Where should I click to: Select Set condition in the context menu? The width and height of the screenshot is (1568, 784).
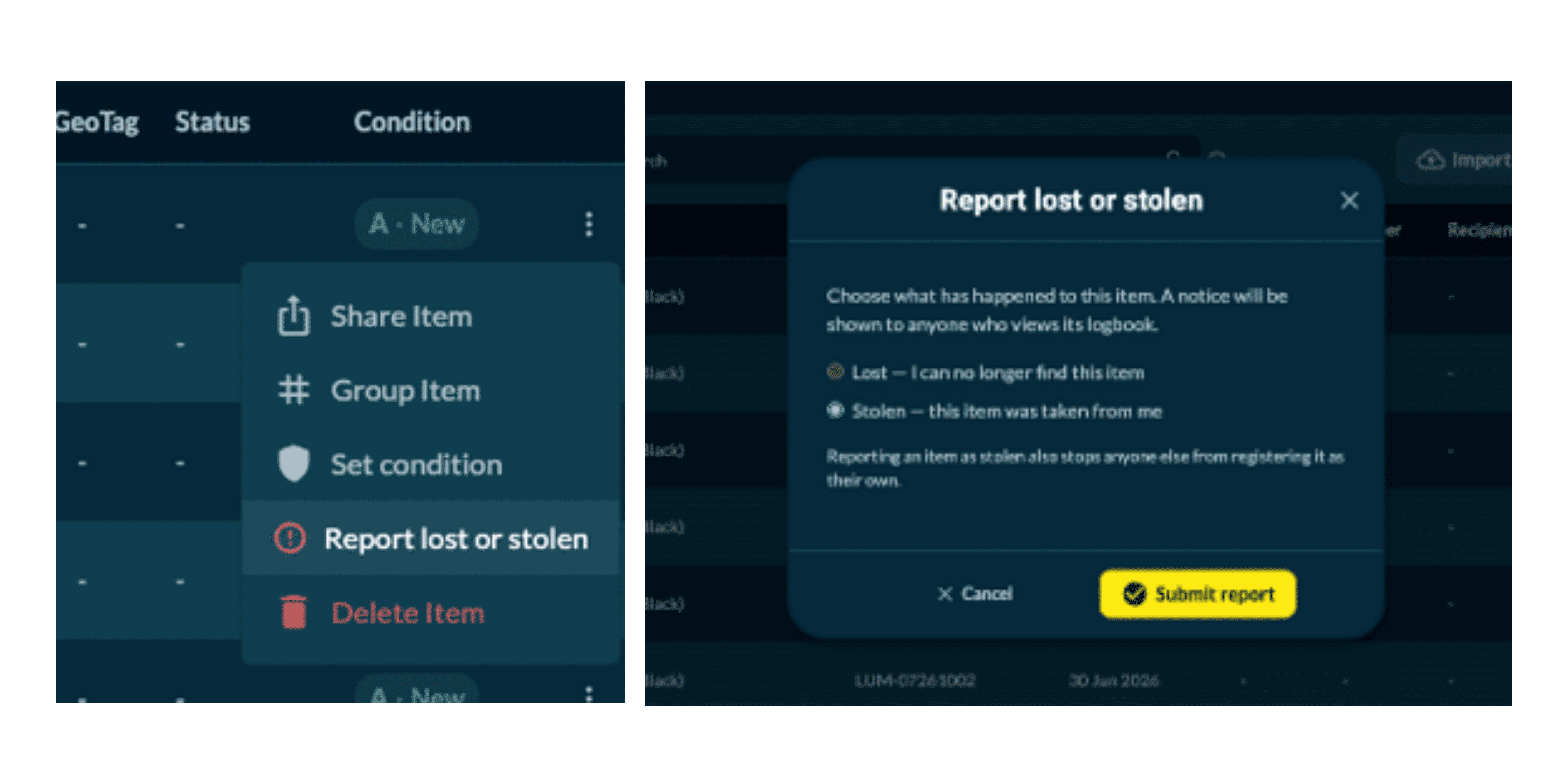point(431,464)
